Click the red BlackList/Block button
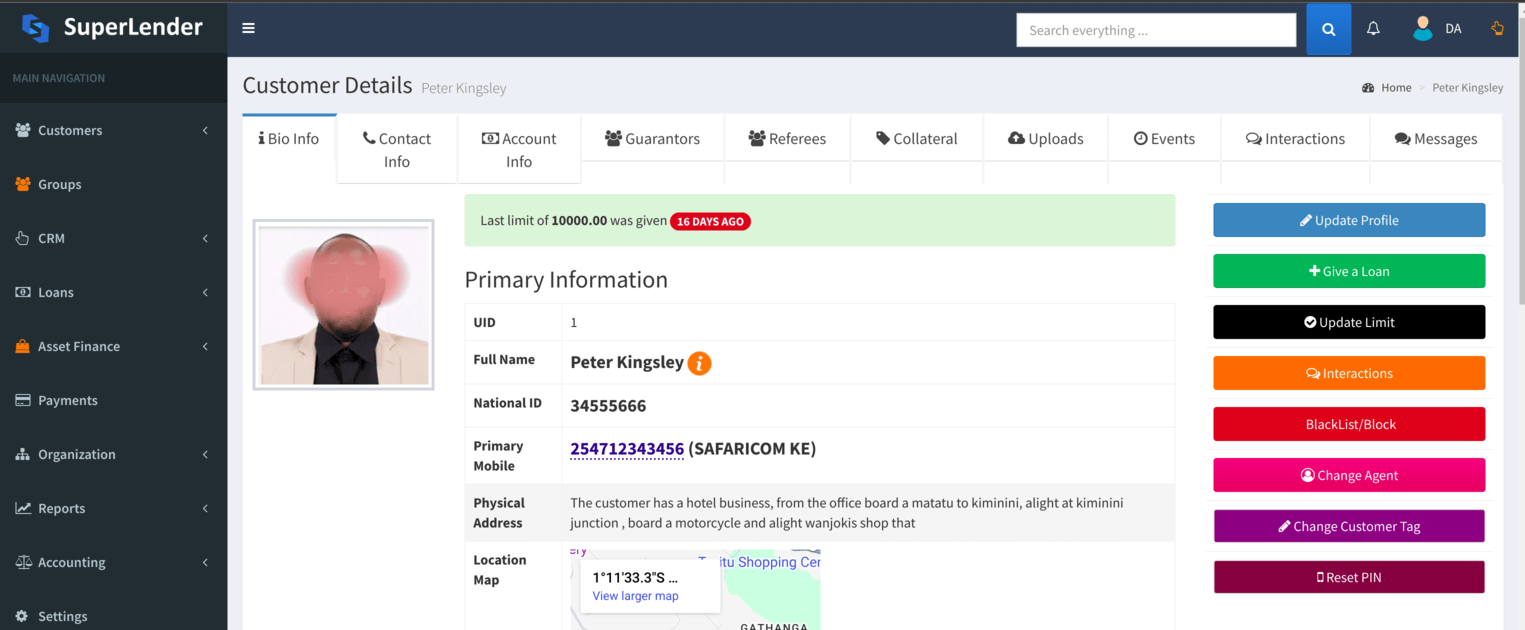1525x630 pixels. click(x=1349, y=424)
